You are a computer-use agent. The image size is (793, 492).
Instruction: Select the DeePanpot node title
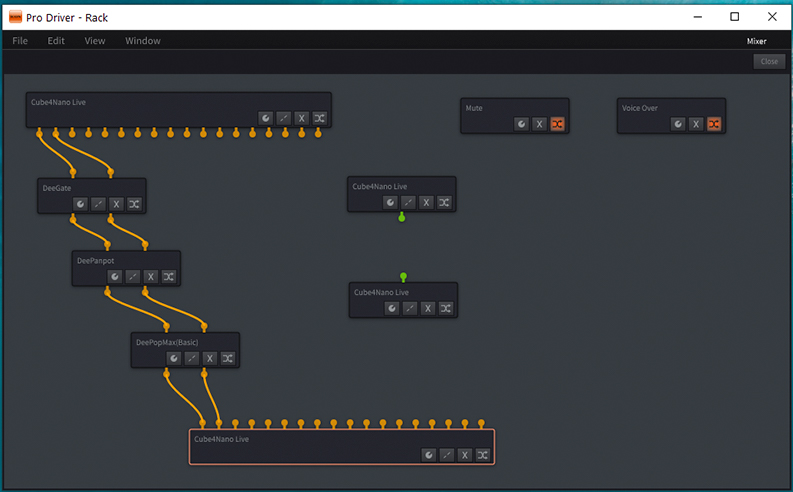tap(96, 261)
